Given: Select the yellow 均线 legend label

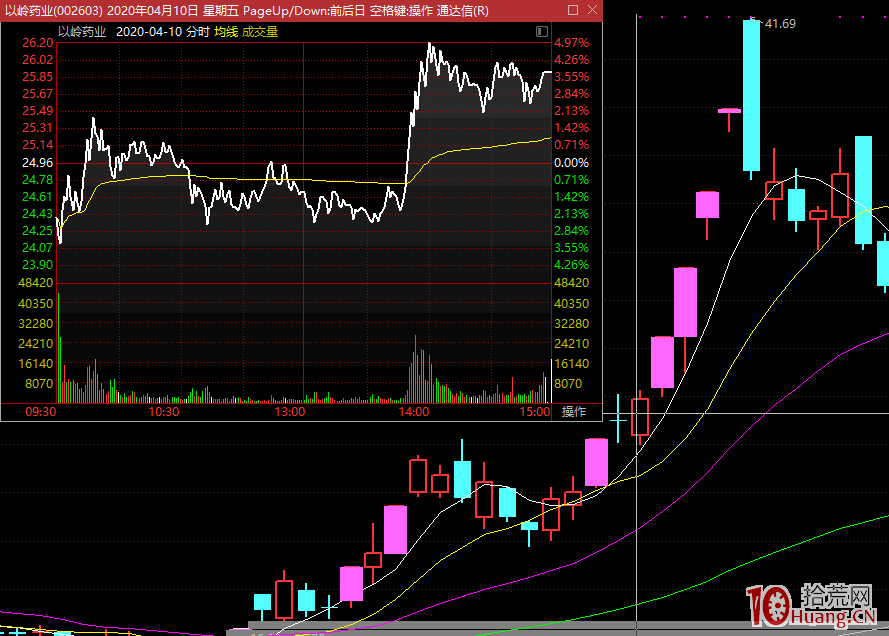Looking at the screenshot, I should tap(226, 32).
